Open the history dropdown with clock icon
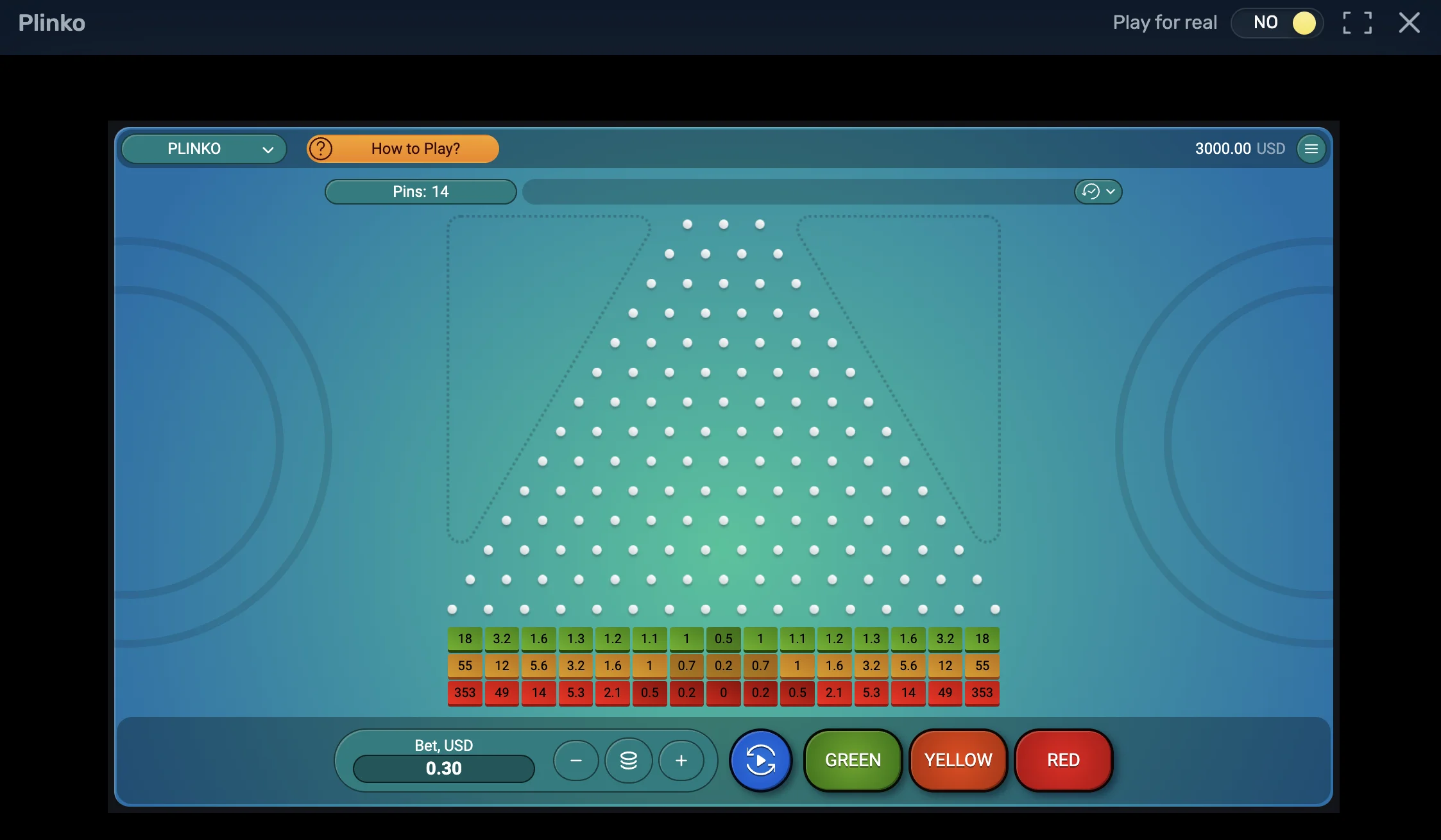 coord(1098,192)
